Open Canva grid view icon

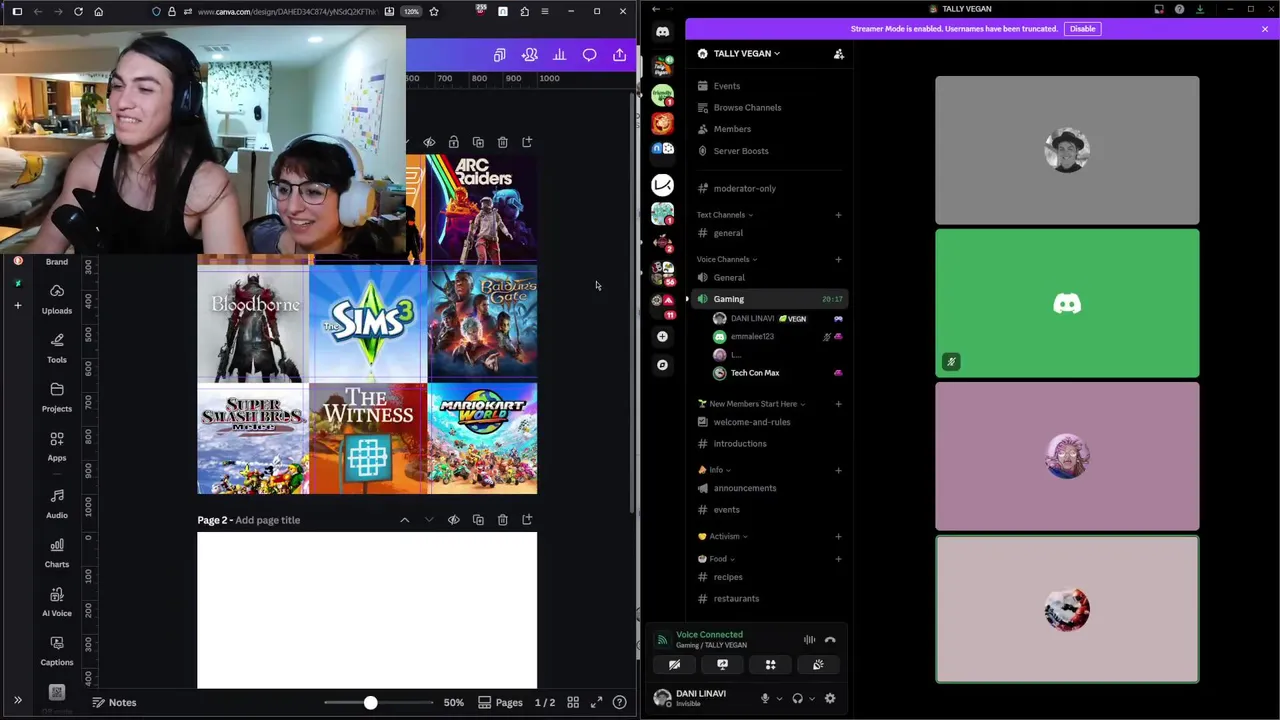click(573, 702)
